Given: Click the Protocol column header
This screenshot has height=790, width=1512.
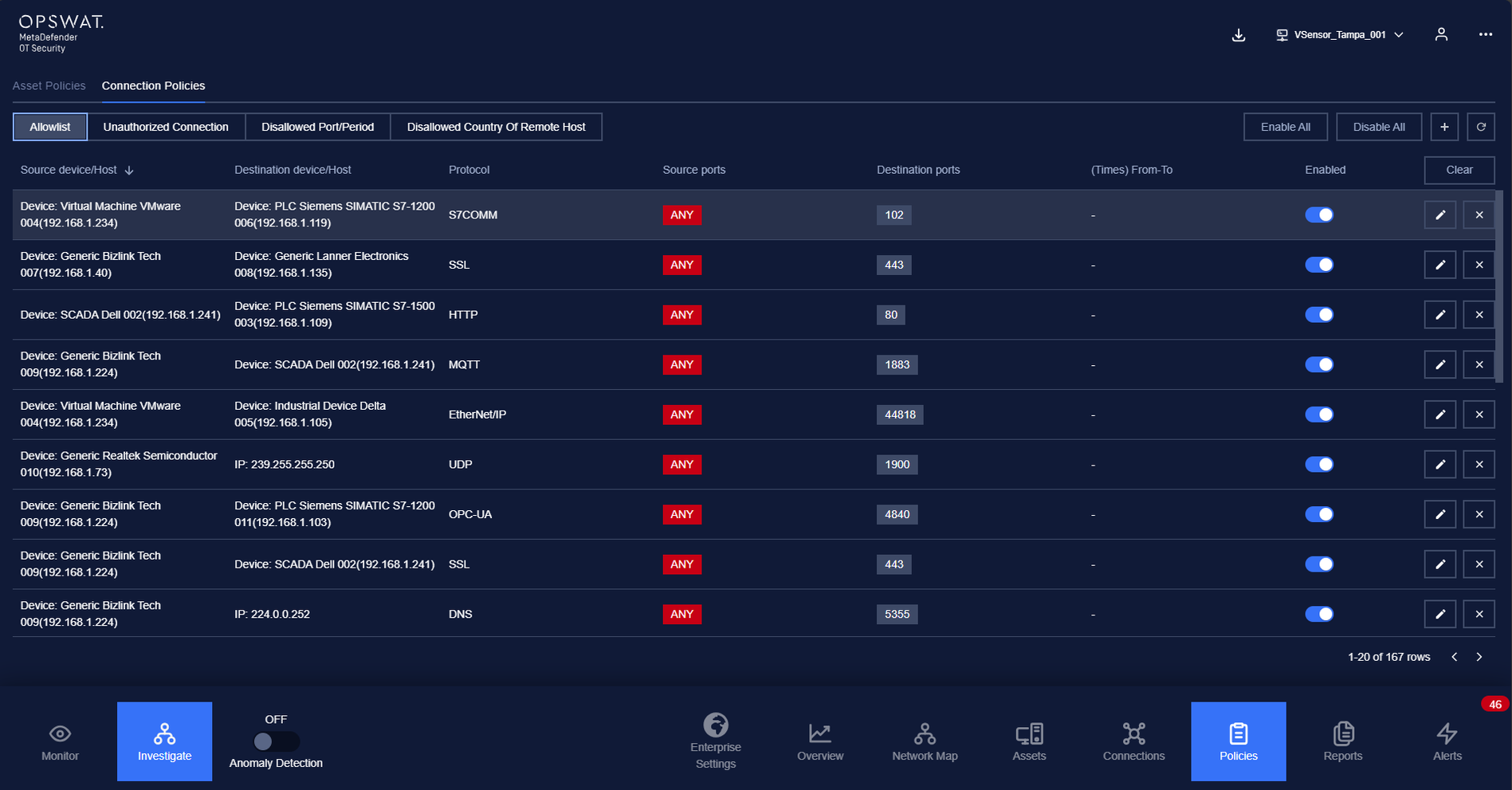Looking at the screenshot, I should pos(469,170).
